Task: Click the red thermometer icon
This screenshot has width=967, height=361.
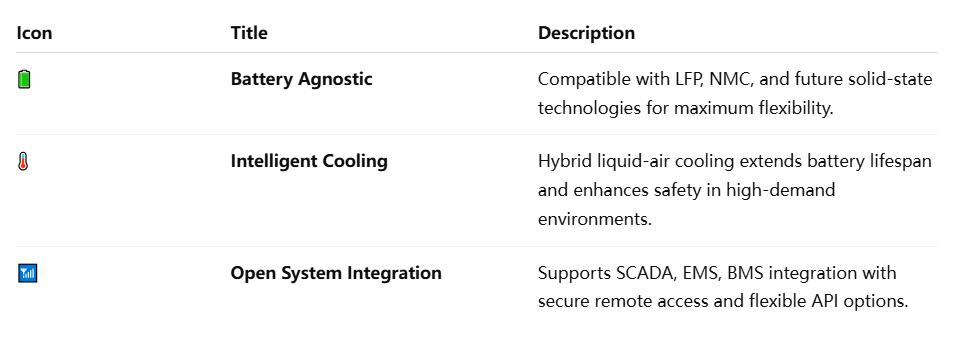Action: pyautogui.click(x=23, y=162)
